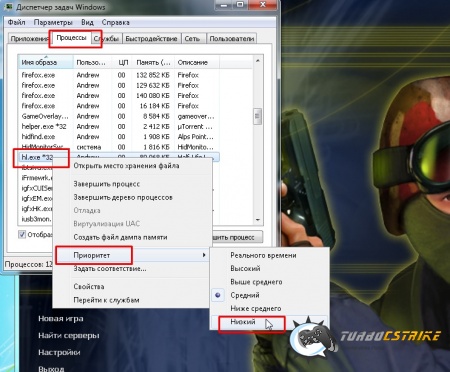The width and height of the screenshot is (450, 372).
Task: Choose Завершить дерево процессов
Action: coord(123,197)
